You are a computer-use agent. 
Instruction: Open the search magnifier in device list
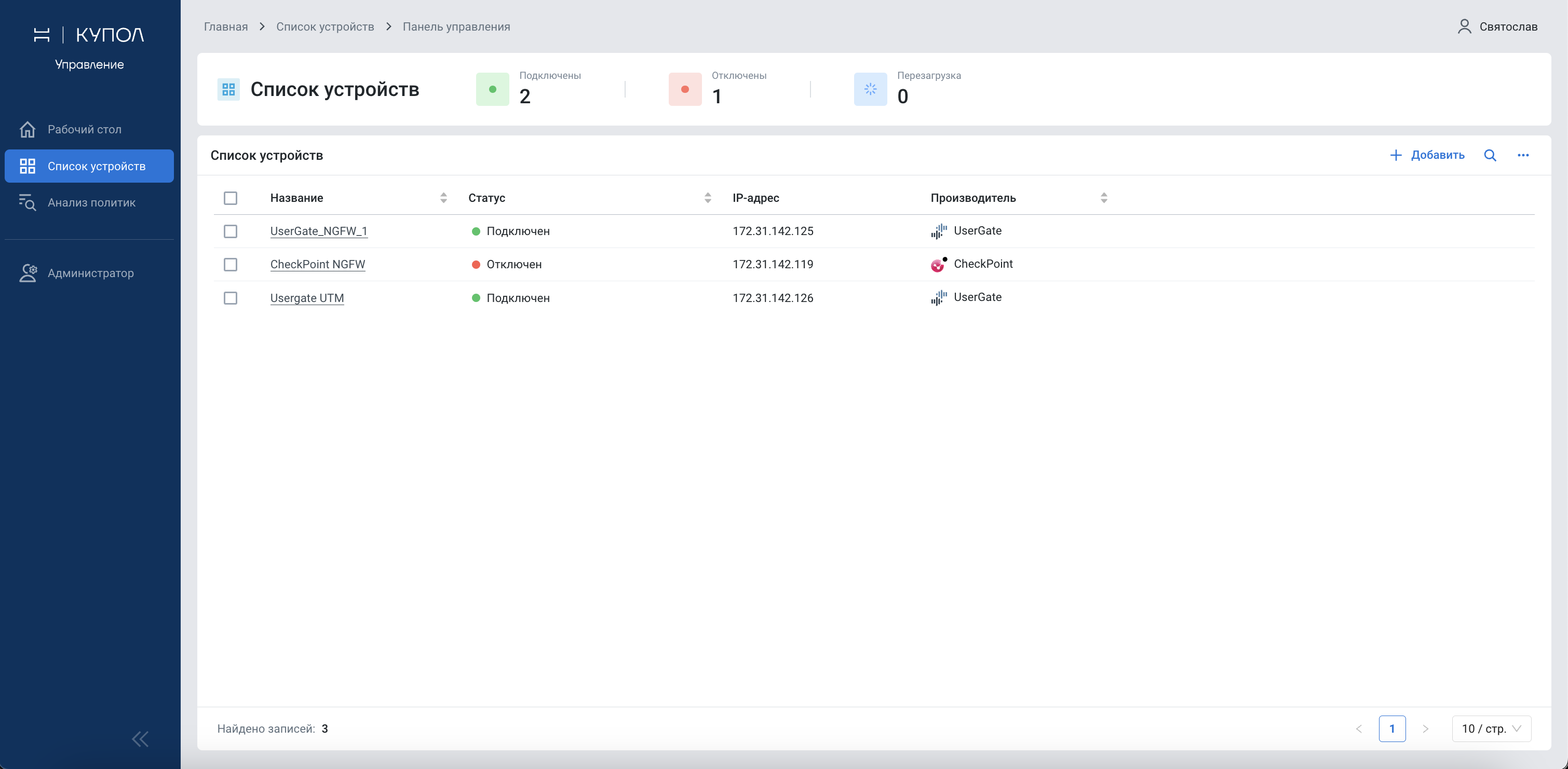click(1490, 155)
